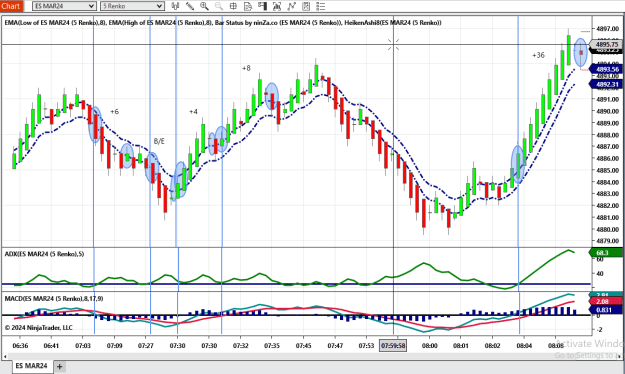625x374 pixels.
Task: Click the B/E trade annotation
Action: [x=159, y=141]
